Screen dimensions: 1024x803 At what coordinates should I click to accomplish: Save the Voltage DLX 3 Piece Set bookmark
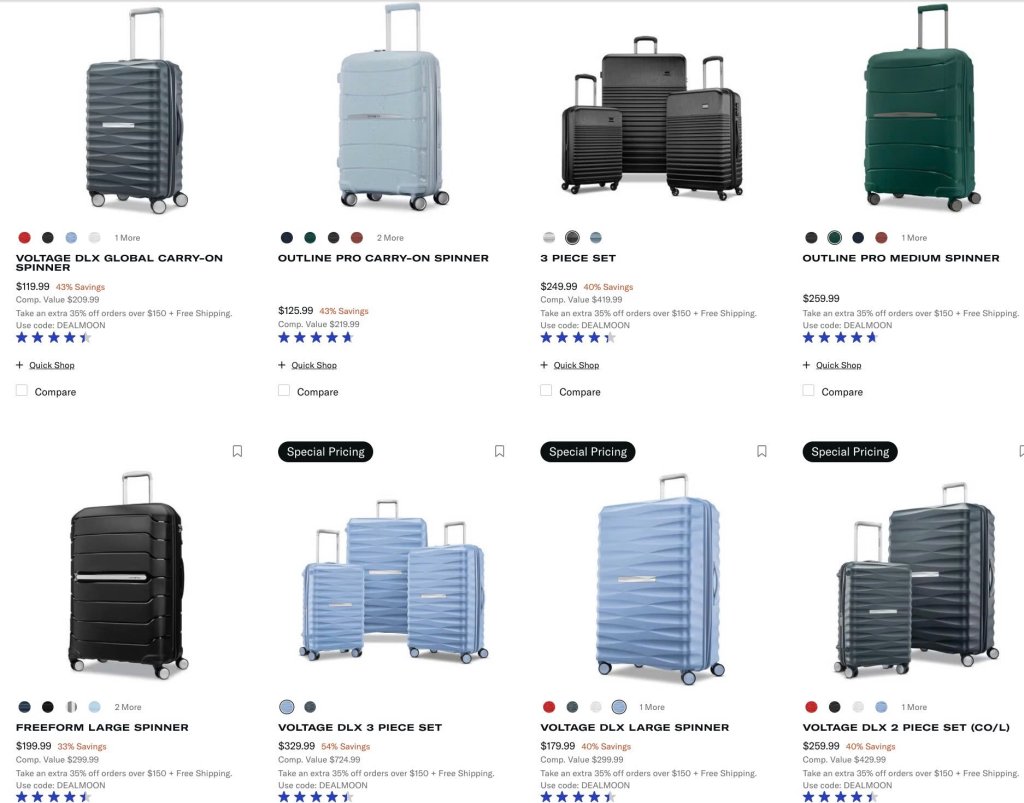point(500,451)
